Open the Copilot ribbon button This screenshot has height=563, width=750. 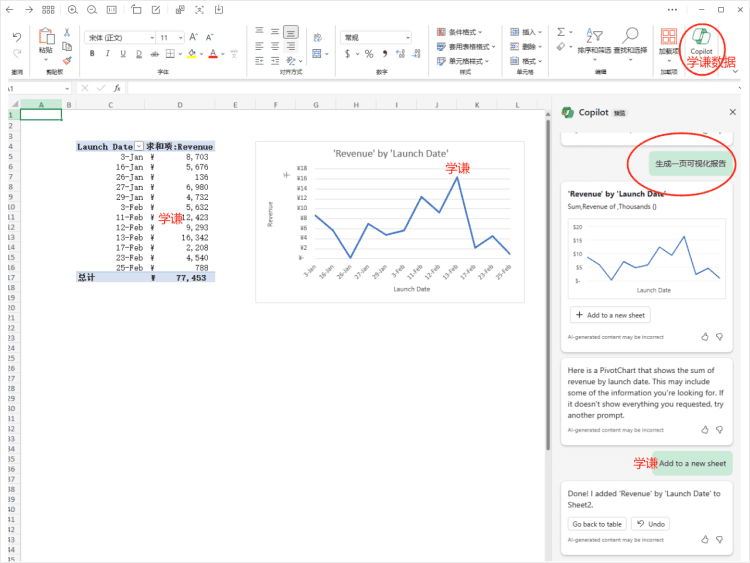pos(701,41)
